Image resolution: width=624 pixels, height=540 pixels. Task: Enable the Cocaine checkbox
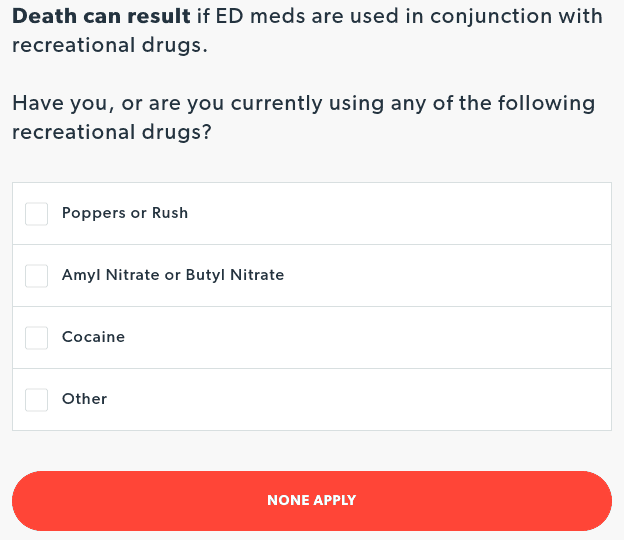[36, 337]
